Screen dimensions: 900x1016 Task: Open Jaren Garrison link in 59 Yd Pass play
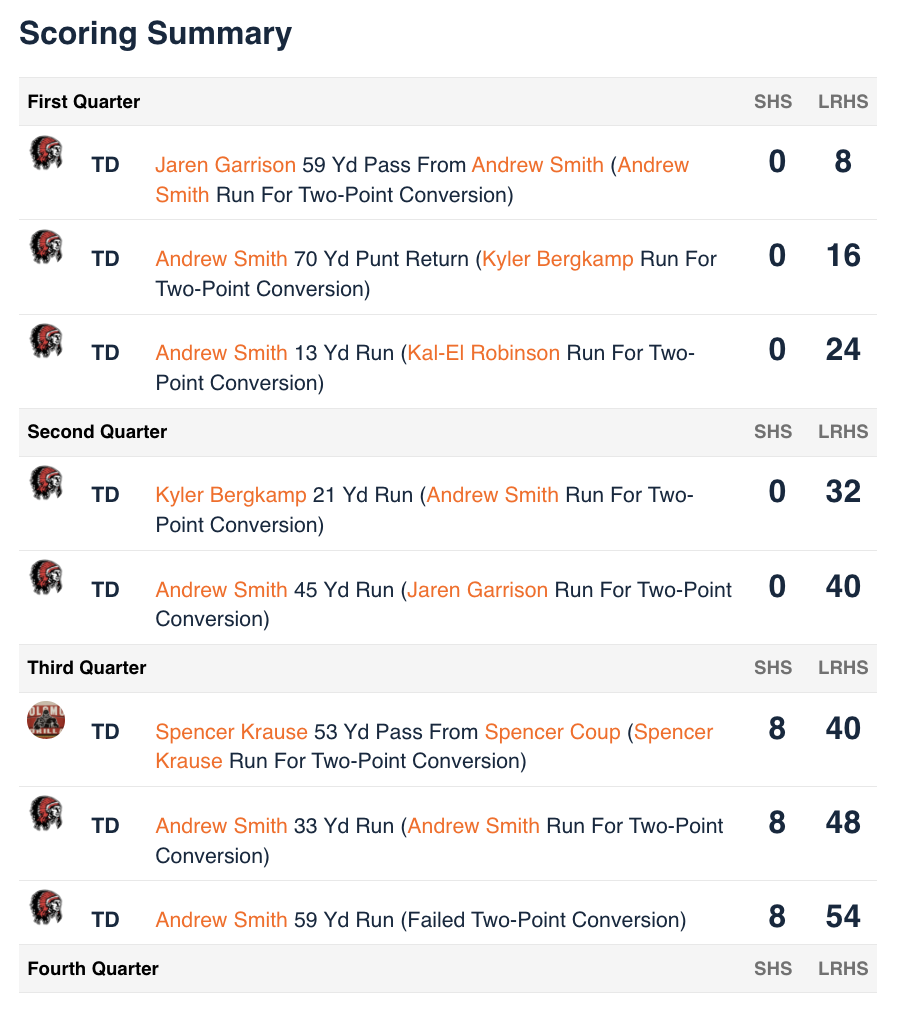(x=225, y=165)
